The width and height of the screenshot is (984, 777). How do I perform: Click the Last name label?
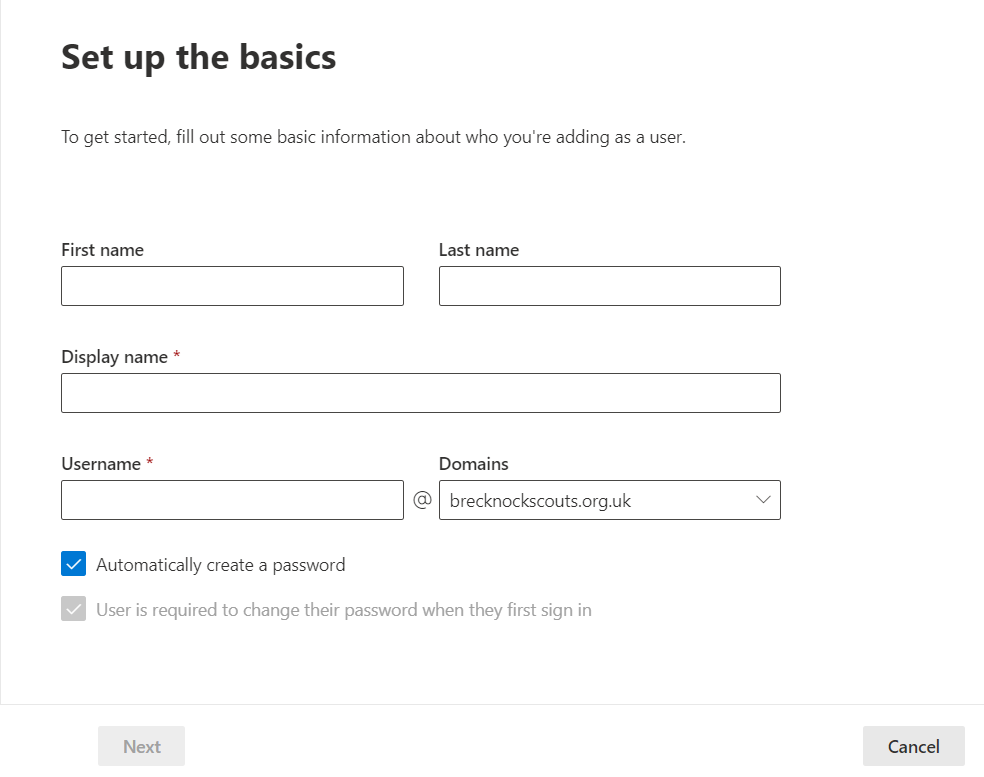pos(479,250)
